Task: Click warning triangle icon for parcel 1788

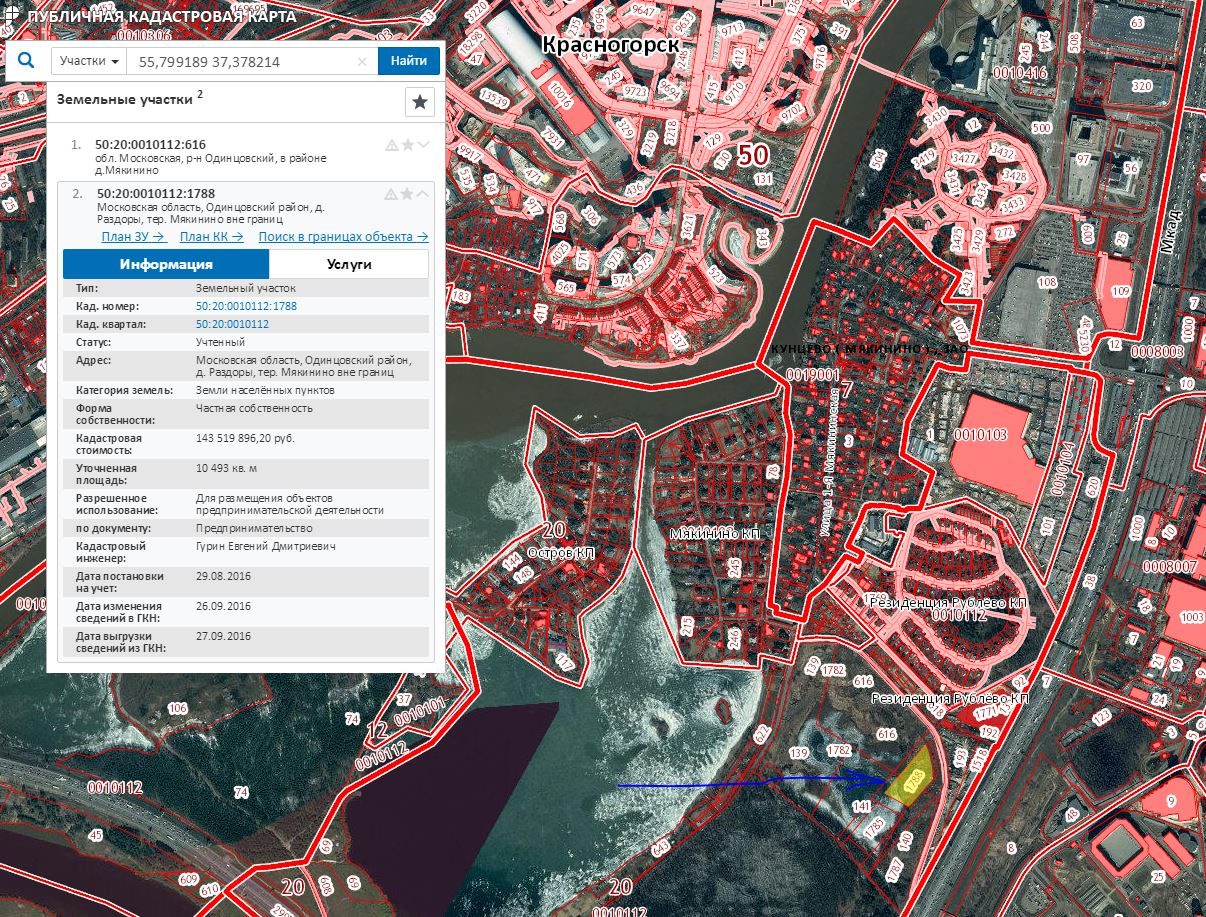Action: tap(392, 194)
